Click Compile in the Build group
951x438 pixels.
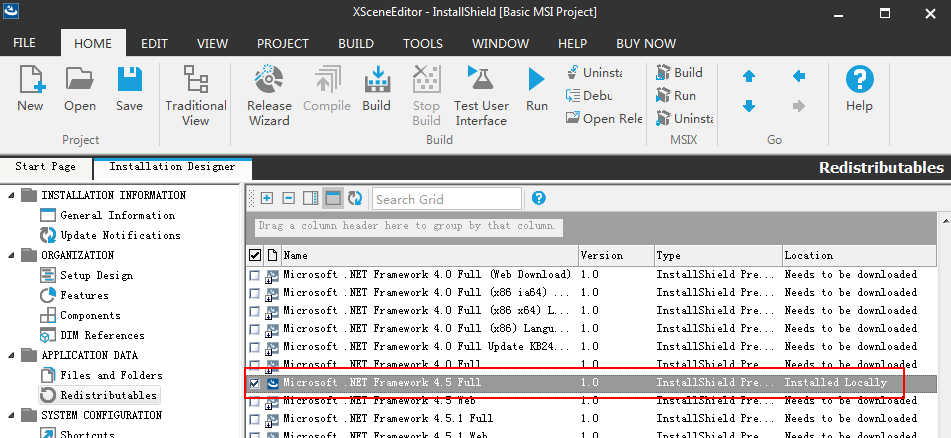(327, 89)
